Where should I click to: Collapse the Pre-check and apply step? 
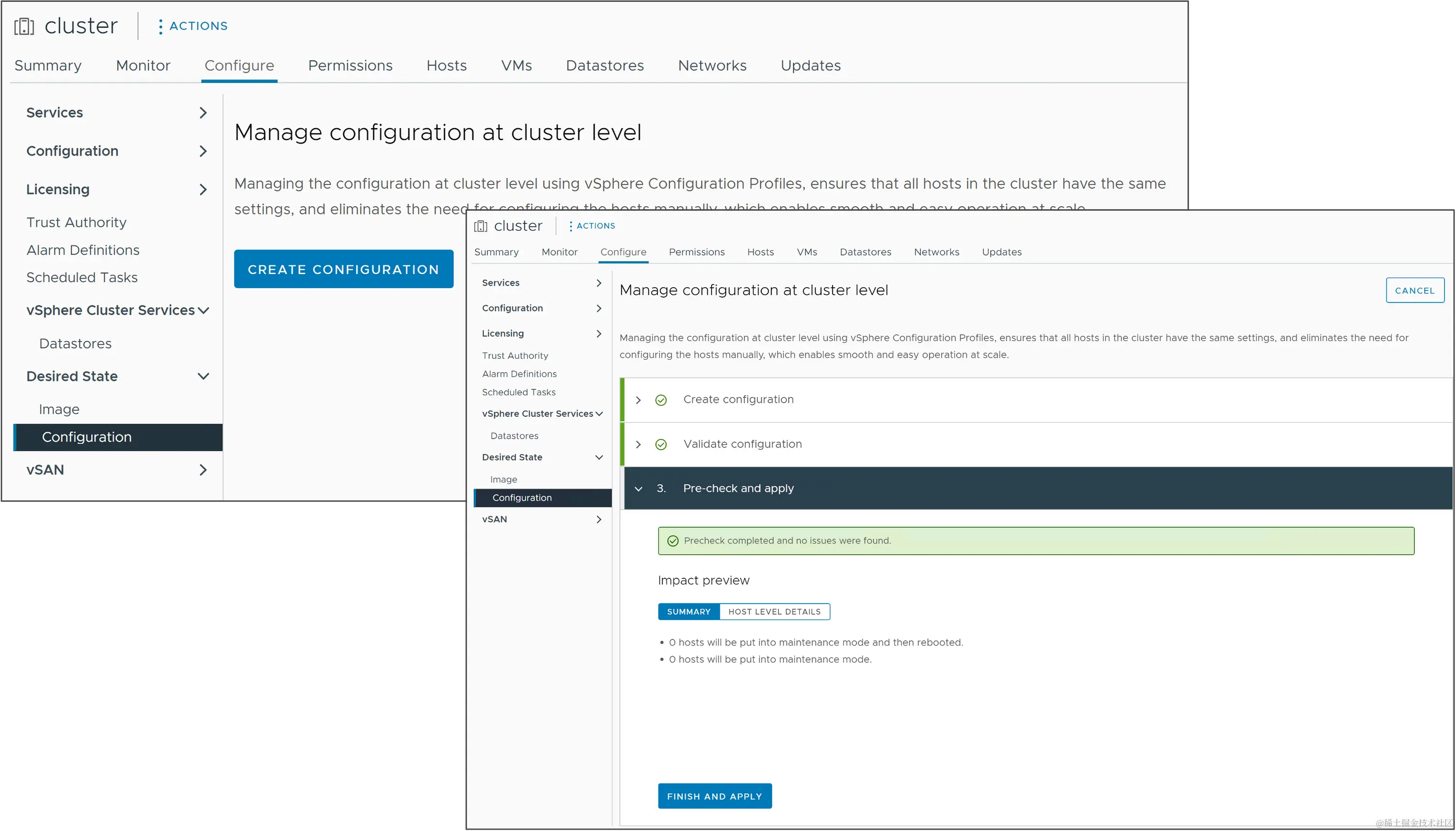coord(638,488)
